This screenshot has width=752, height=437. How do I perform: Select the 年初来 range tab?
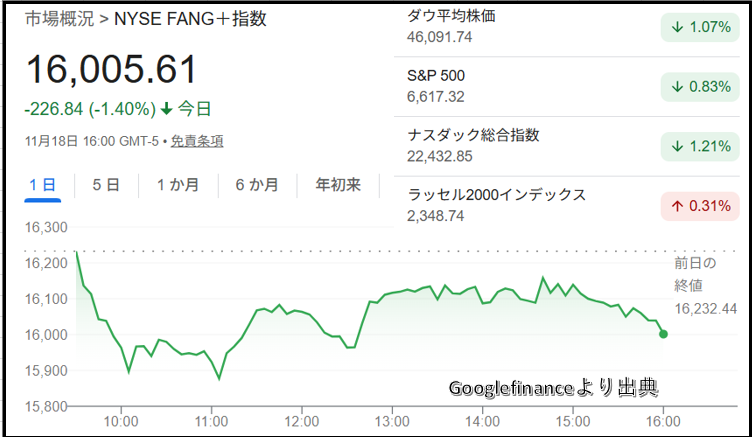pos(337,185)
